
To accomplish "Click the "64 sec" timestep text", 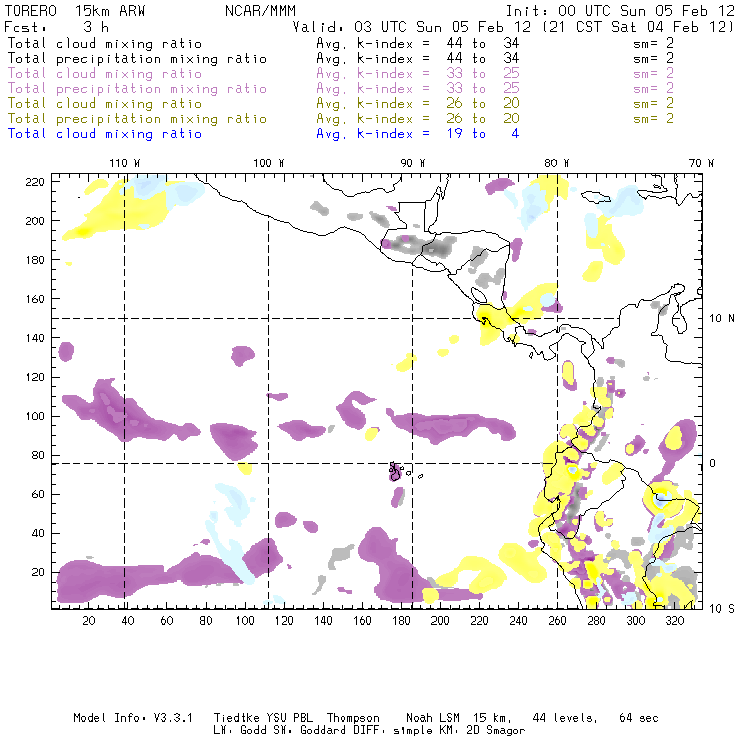I will [639, 718].
